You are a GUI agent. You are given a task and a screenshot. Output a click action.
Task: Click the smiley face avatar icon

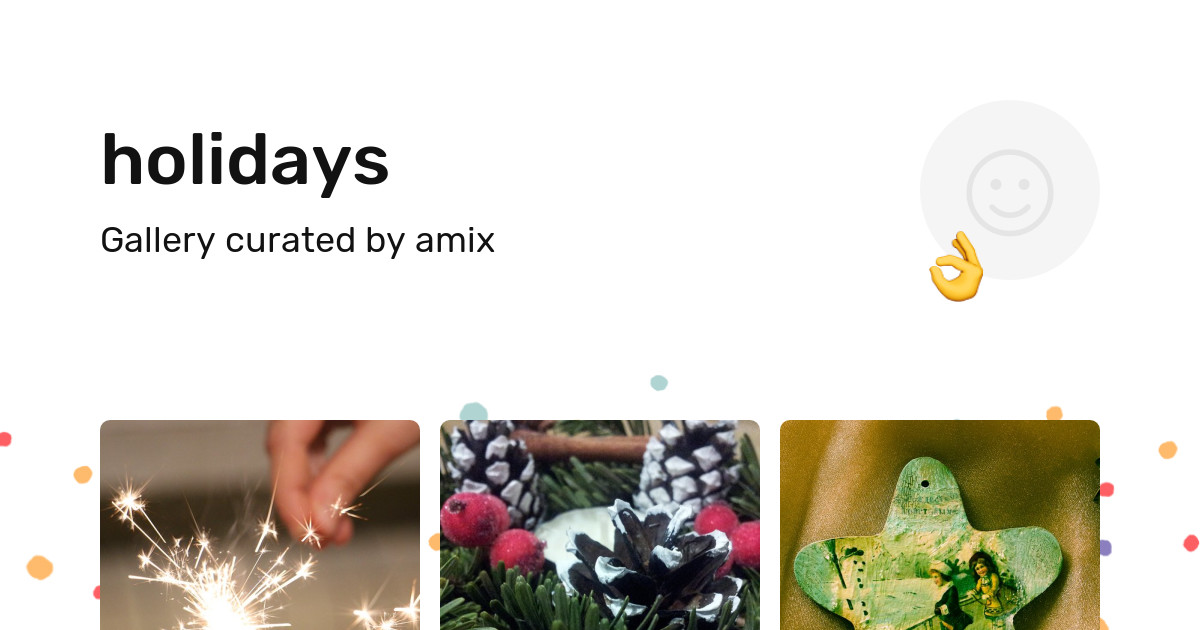pos(1010,192)
